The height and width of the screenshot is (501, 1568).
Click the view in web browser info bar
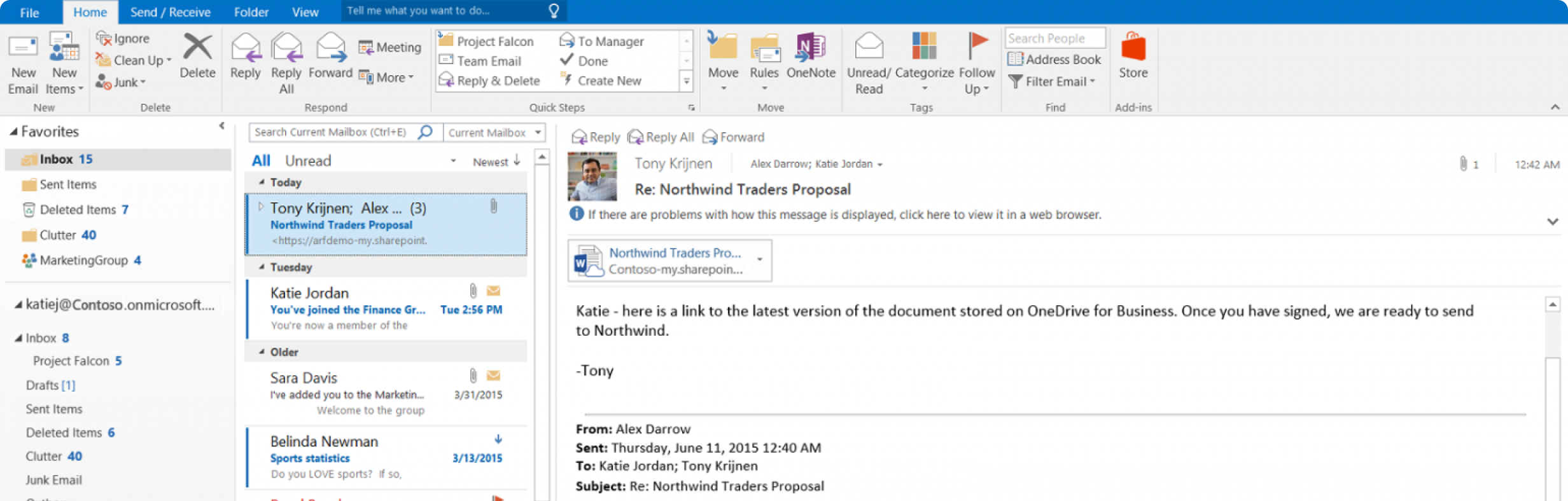[x=835, y=215]
